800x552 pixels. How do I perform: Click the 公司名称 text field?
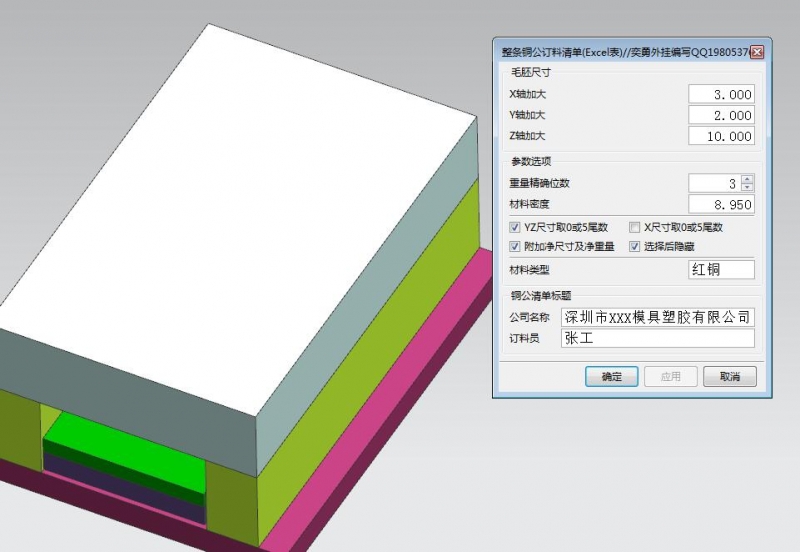(x=657, y=317)
